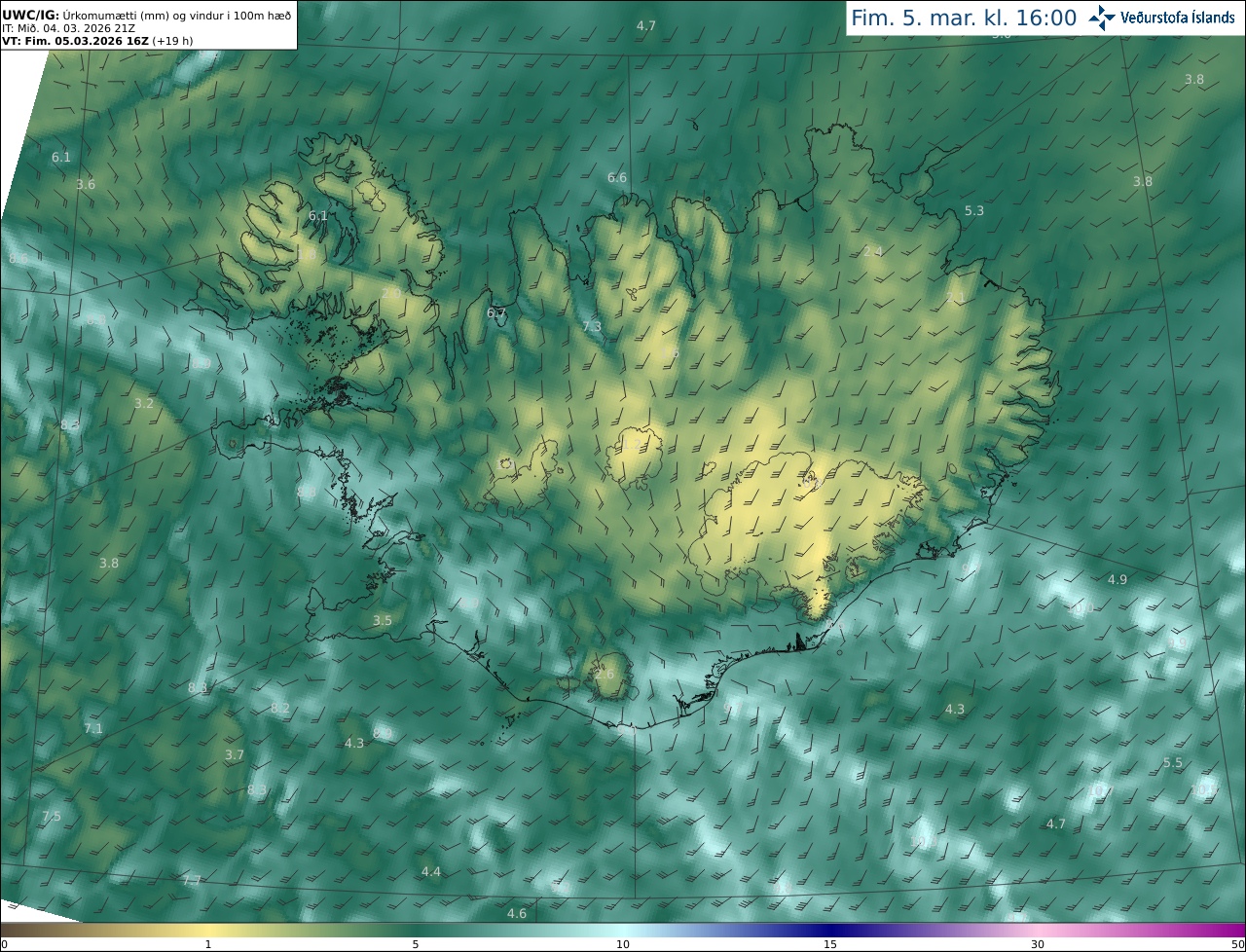Click the 7.3 value in north Iceland
This screenshot has width=1246, height=952.
[592, 327]
